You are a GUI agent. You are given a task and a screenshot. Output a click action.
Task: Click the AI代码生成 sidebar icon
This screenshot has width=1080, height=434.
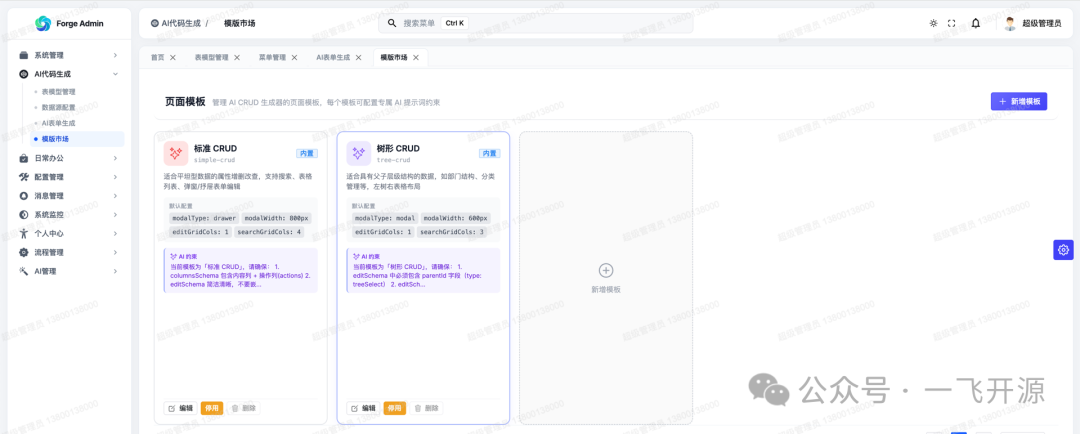[24, 74]
